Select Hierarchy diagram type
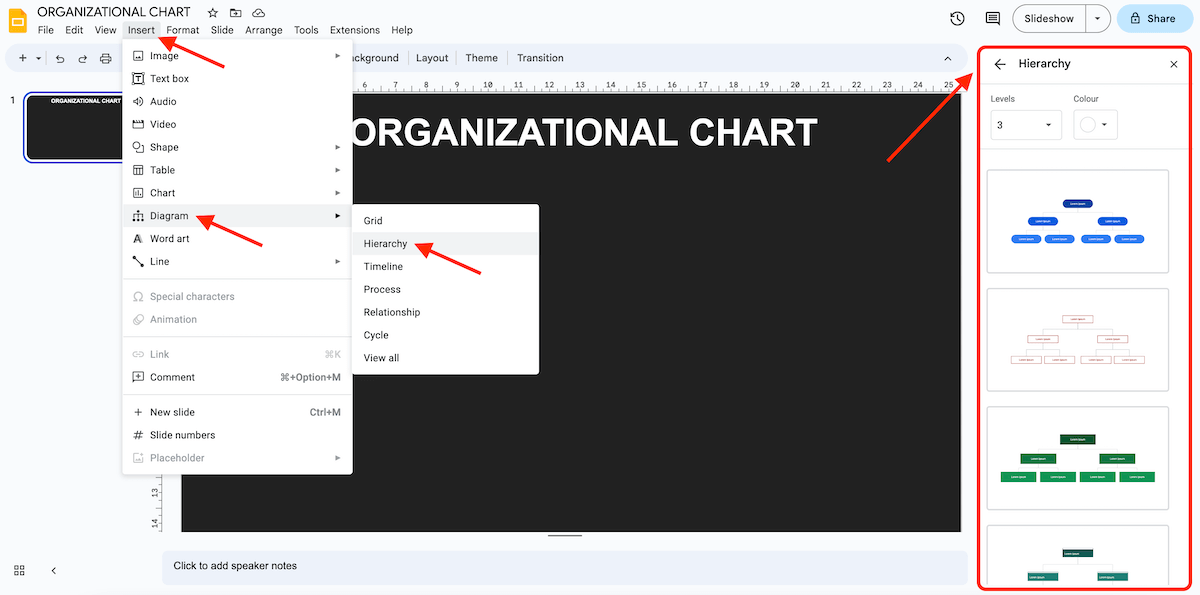 445,244
